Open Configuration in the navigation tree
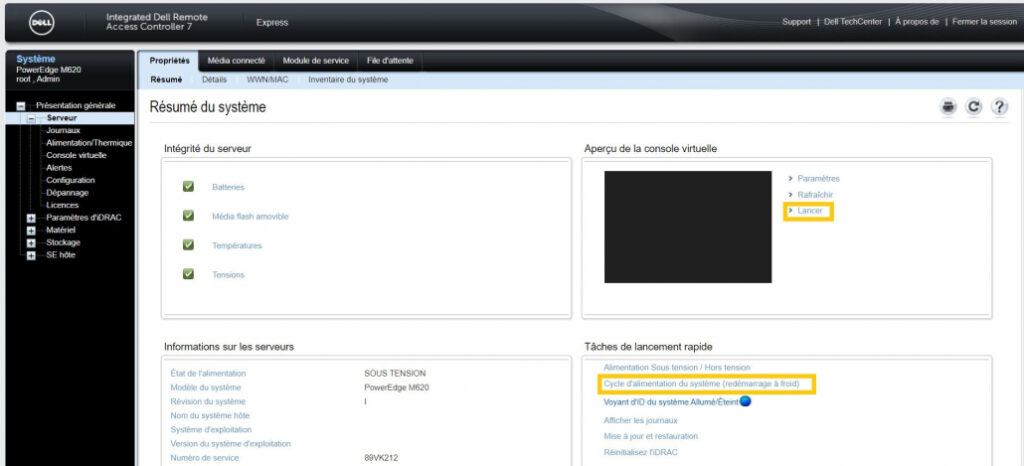The image size is (1024, 466). [71, 180]
